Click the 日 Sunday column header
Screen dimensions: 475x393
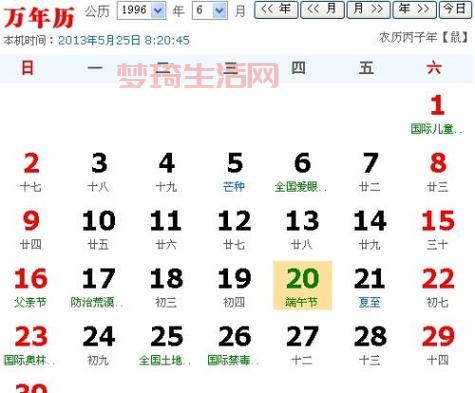point(28,68)
